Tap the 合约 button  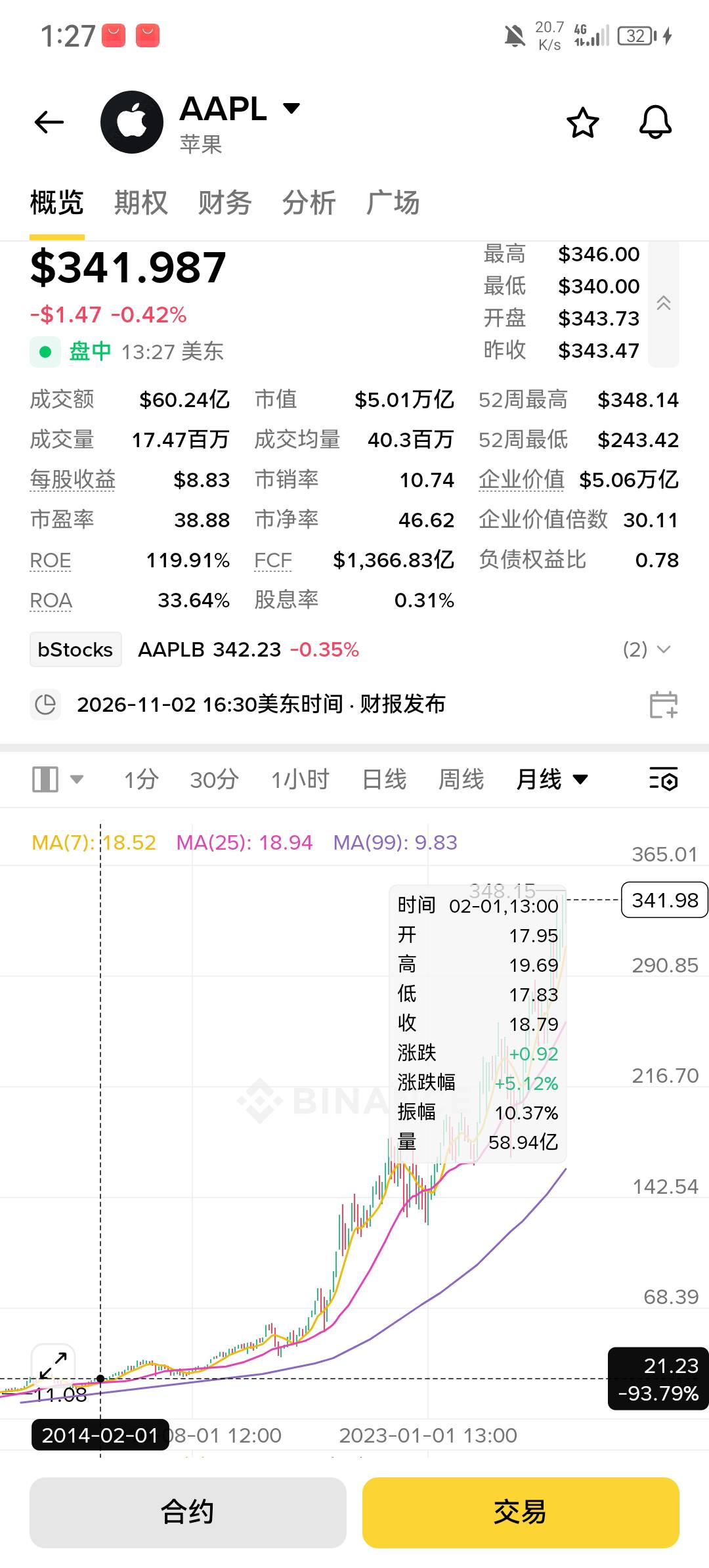pos(188,1512)
